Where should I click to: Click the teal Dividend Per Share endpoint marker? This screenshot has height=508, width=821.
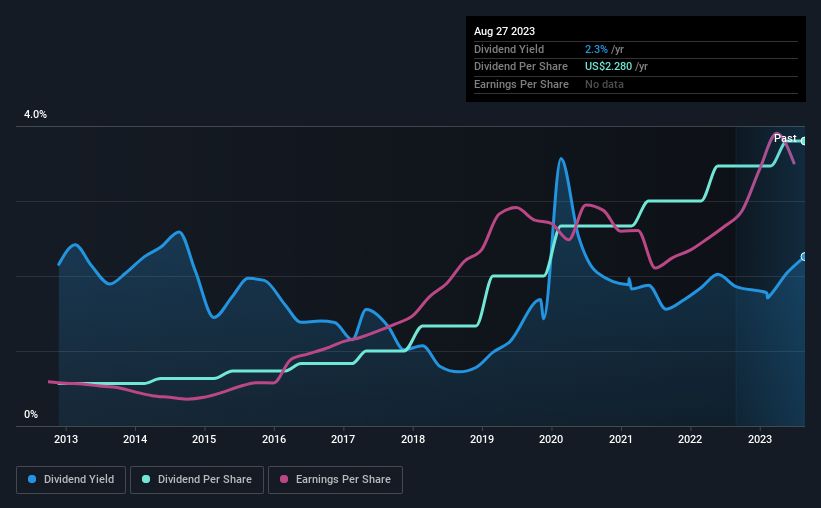pyautogui.click(x=804, y=141)
